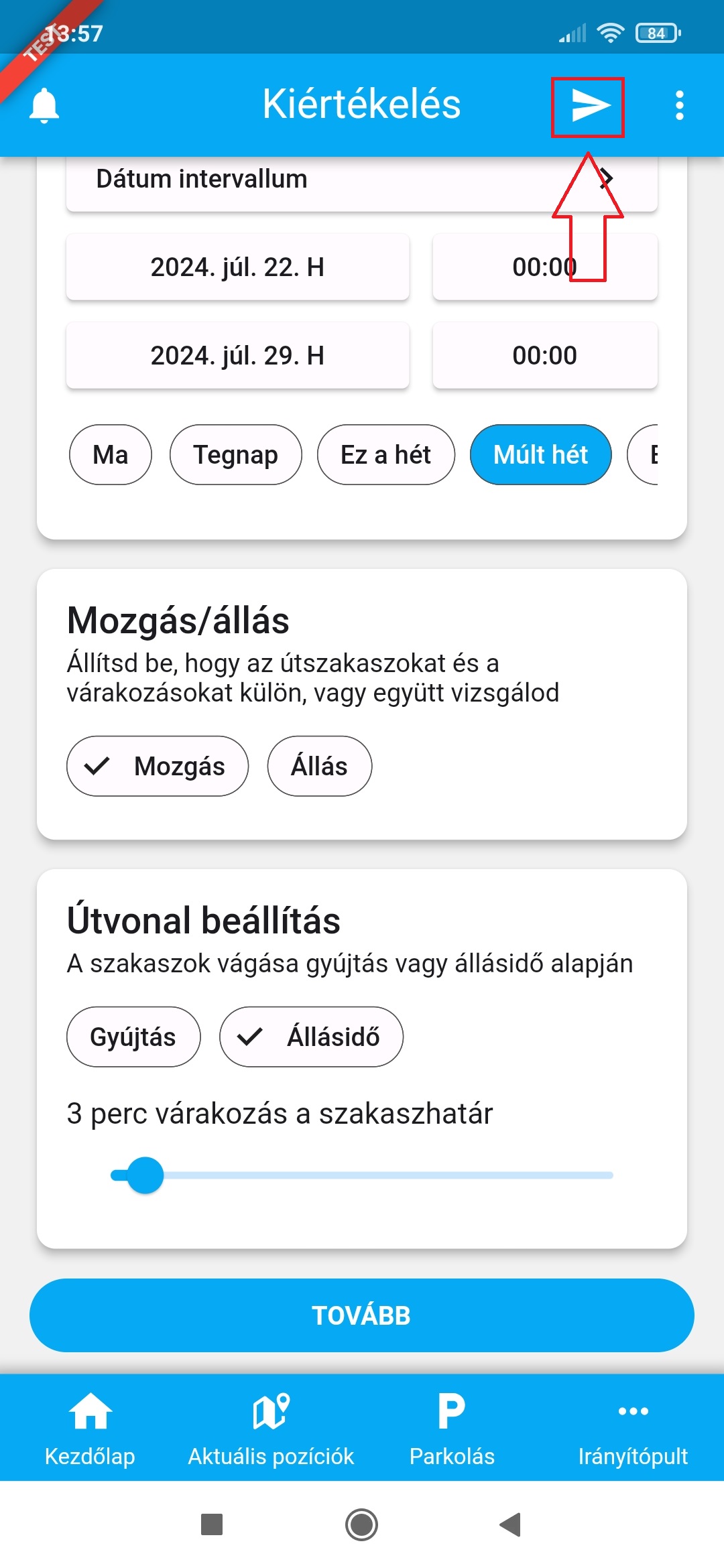Tap the Parkolás P icon

point(452,1411)
